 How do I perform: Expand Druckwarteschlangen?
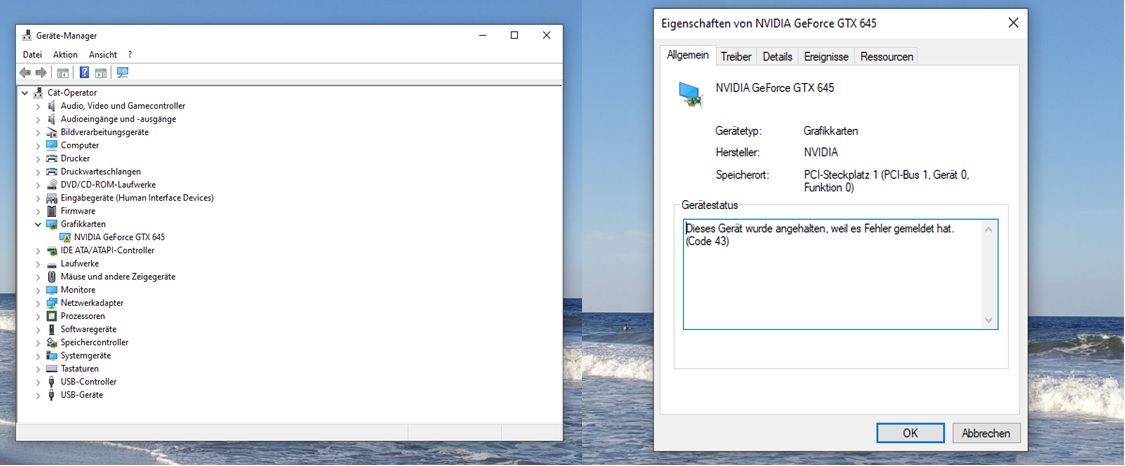coord(38,171)
